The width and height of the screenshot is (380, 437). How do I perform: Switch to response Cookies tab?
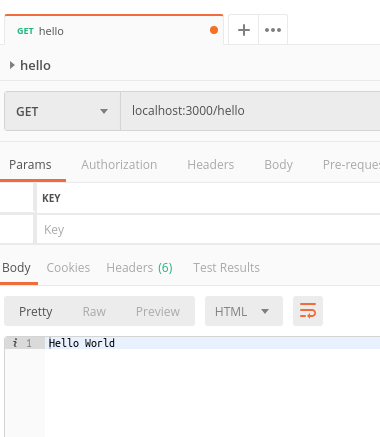click(68, 268)
